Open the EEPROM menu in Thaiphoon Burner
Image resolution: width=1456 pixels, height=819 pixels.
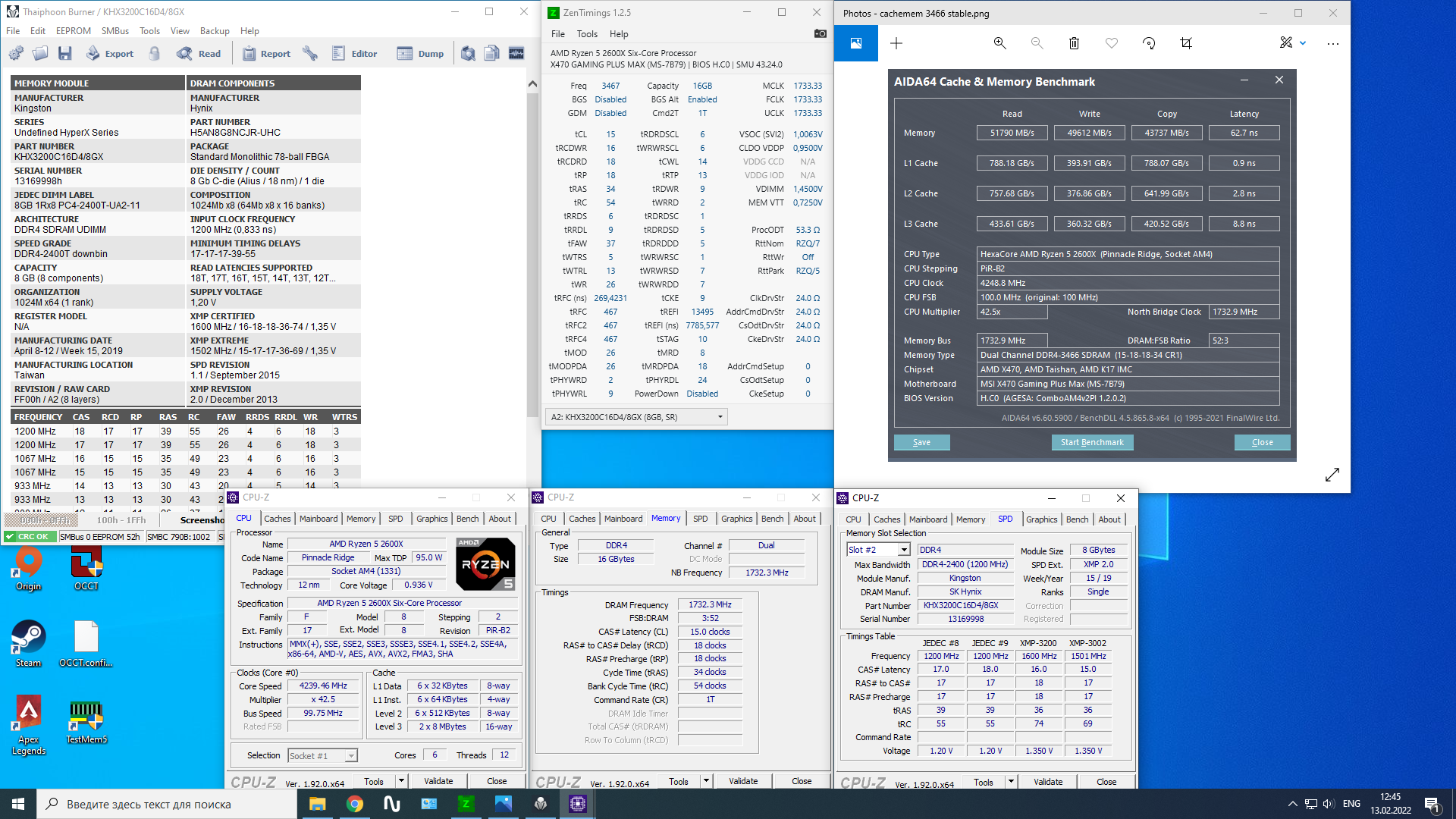pyautogui.click(x=73, y=31)
